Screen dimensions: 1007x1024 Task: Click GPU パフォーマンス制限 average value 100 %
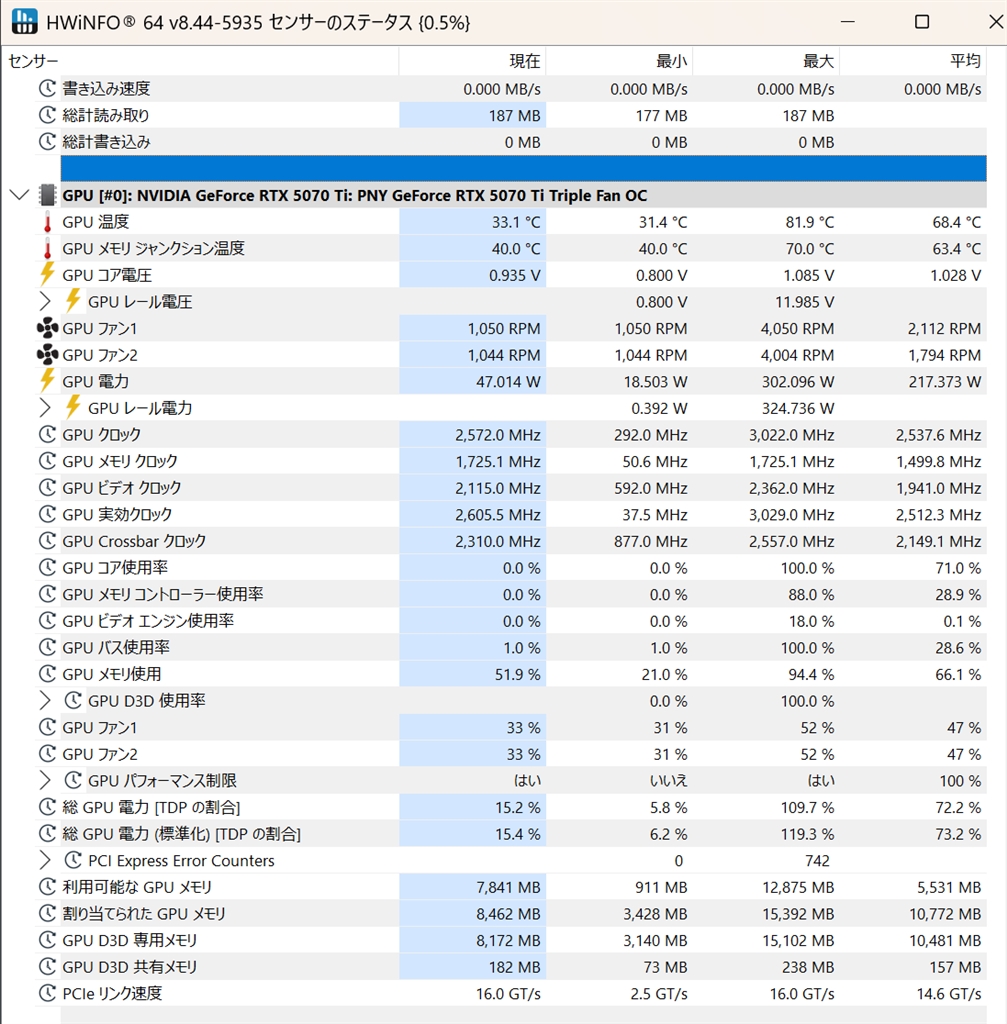[x=960, y=780]
